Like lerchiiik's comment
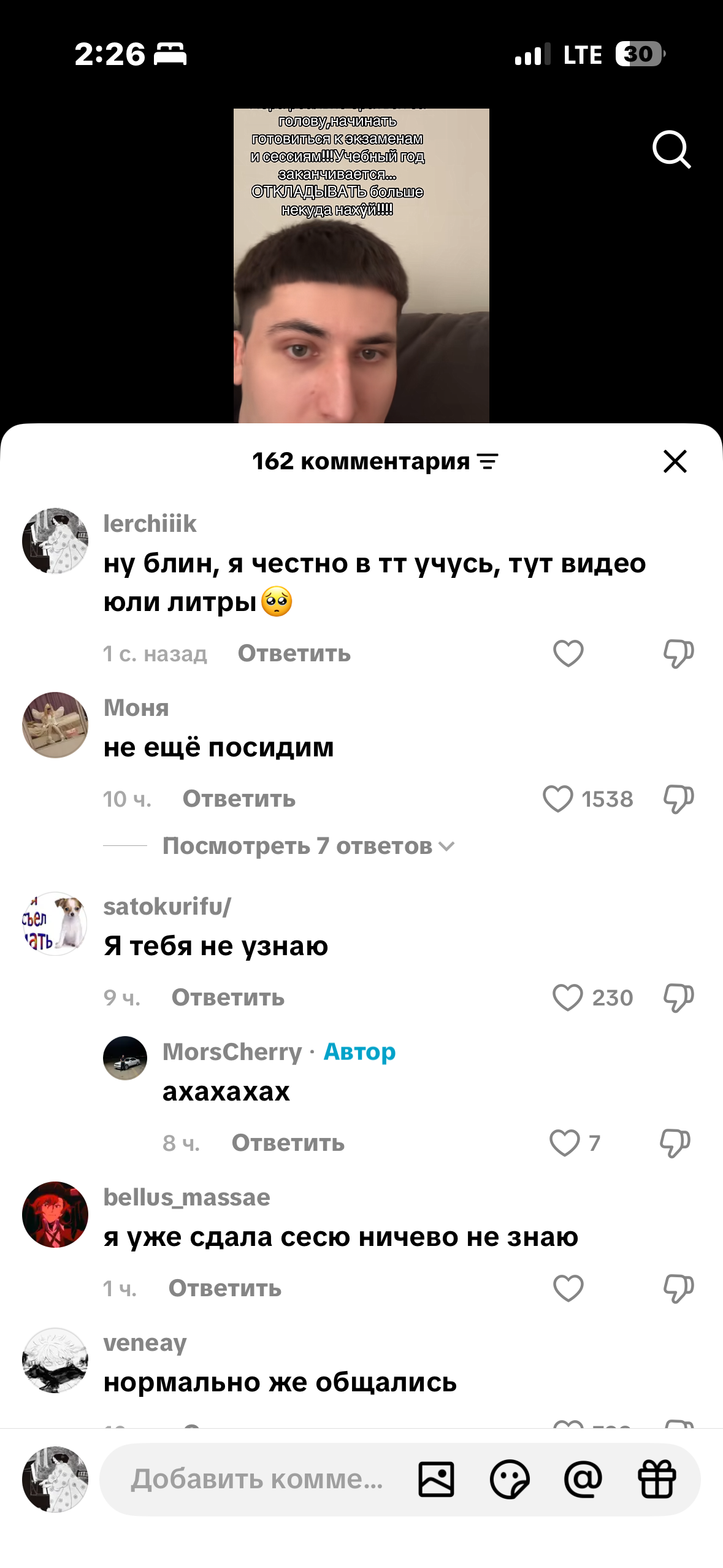723x1568 pixels. pos(568,653)
